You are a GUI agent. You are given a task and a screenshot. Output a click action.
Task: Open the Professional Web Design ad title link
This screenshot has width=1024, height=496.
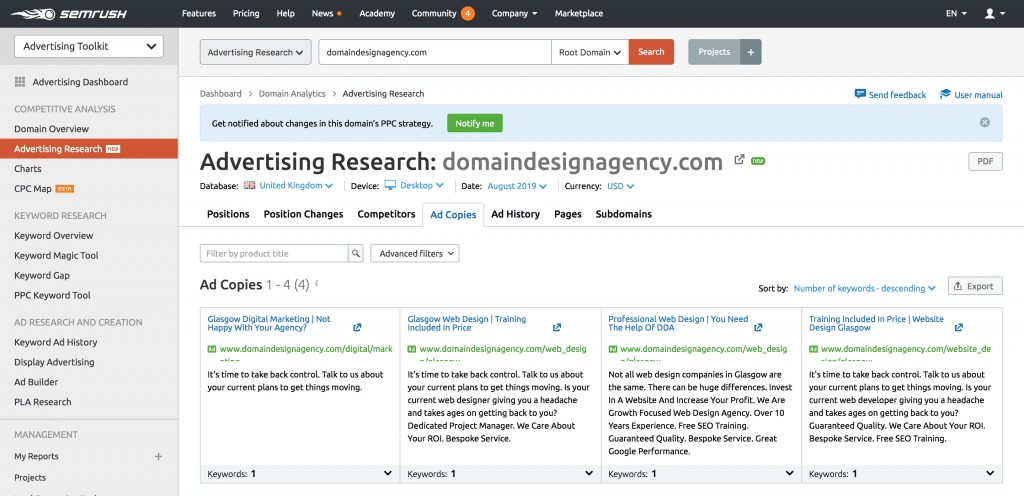click(678, 324)
